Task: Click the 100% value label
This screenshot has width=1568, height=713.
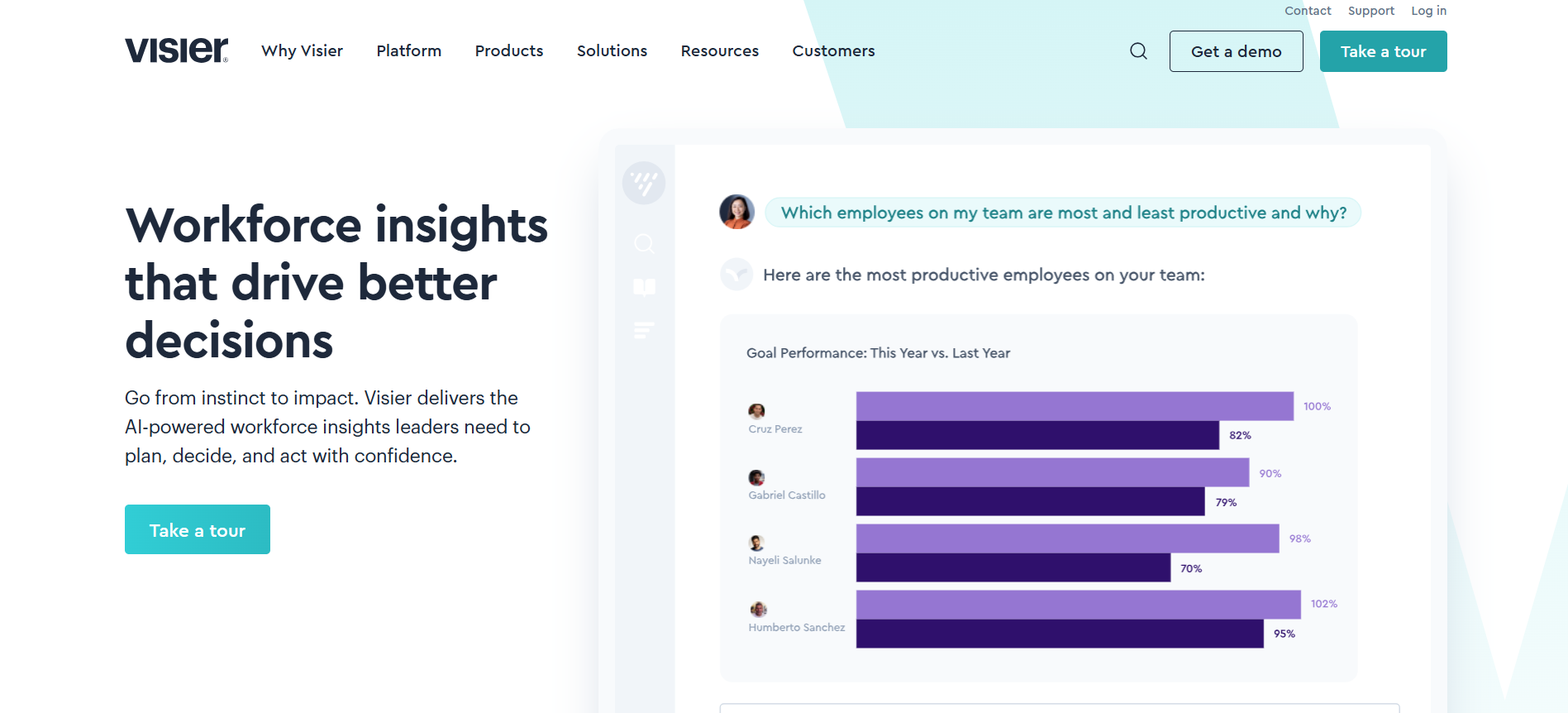Action: [x=1317, y=406]
